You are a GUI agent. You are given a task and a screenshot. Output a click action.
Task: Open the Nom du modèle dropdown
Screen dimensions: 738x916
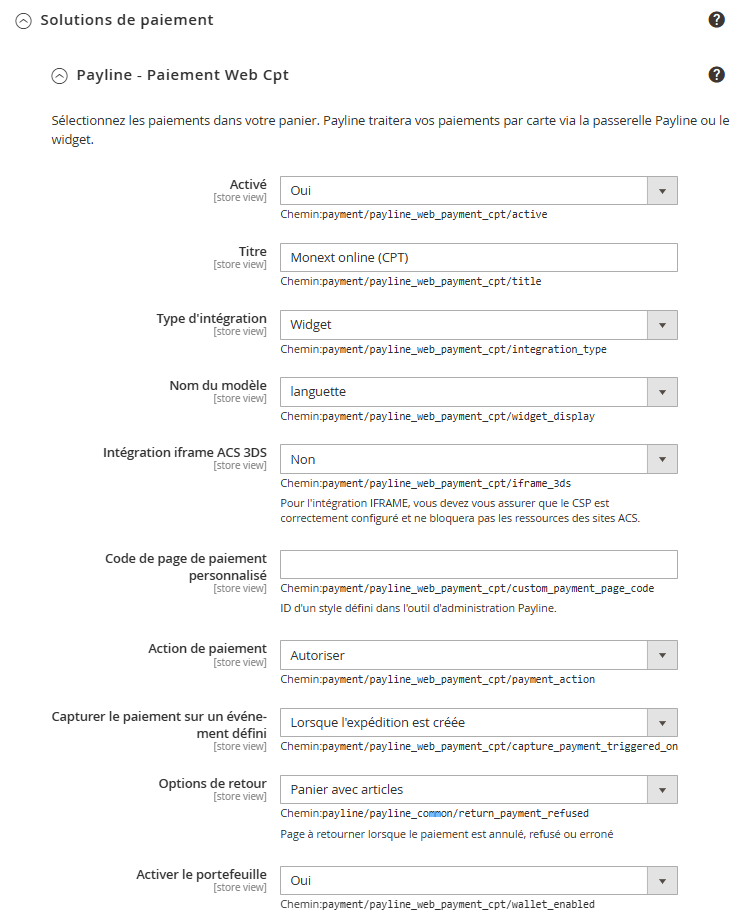(464, 391)
